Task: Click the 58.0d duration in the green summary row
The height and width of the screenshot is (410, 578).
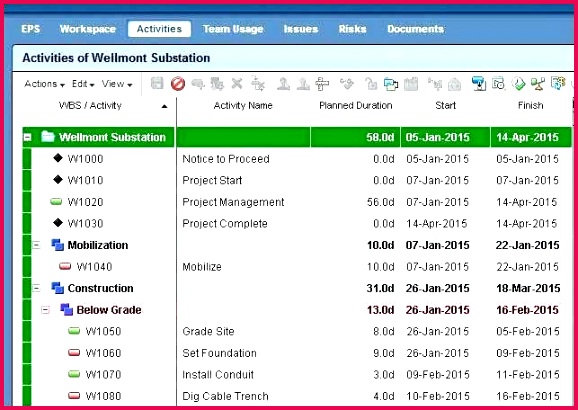Action: pos(380,138)
